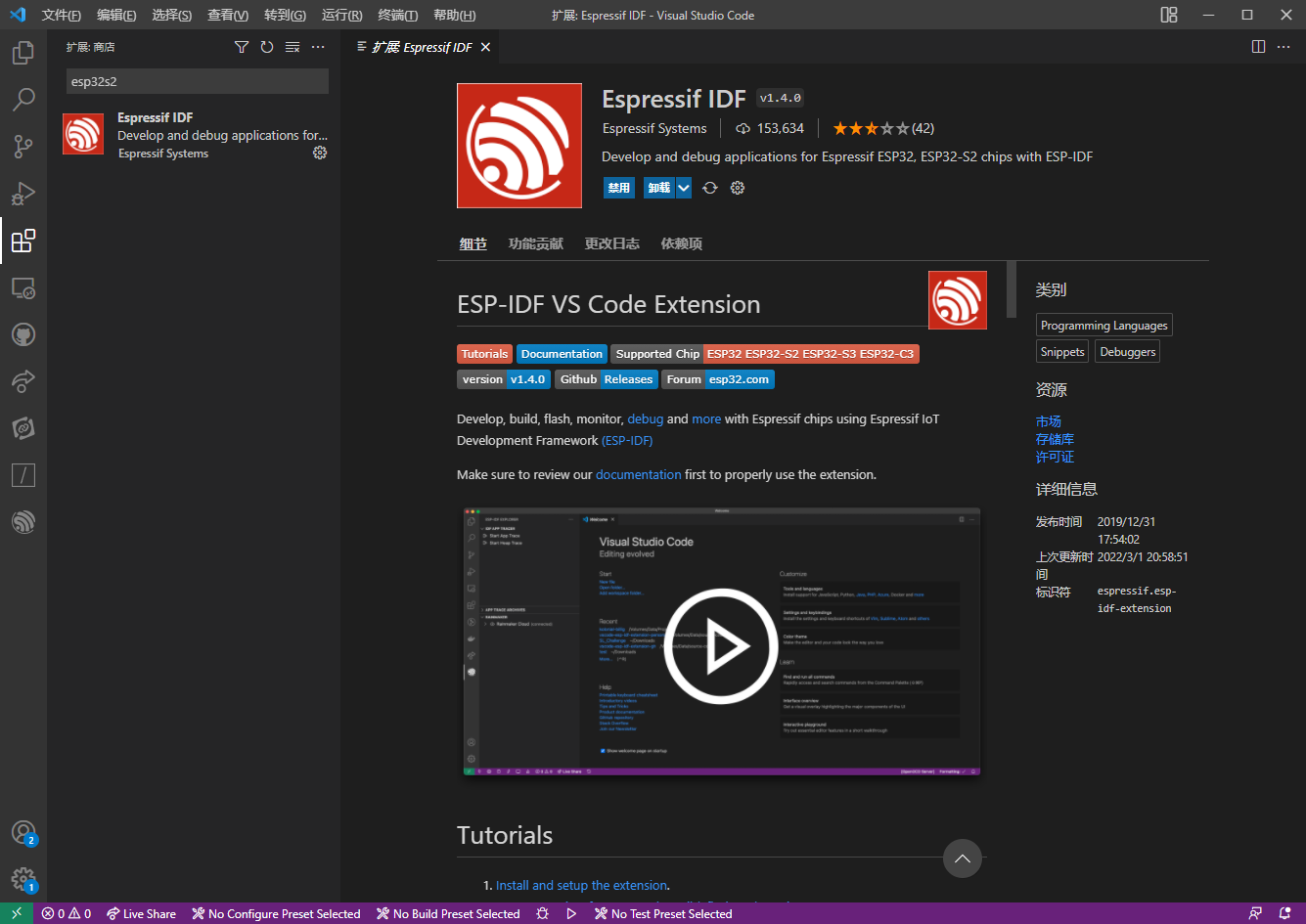Open the Explorer view in activity bar

tap(23, 53)
